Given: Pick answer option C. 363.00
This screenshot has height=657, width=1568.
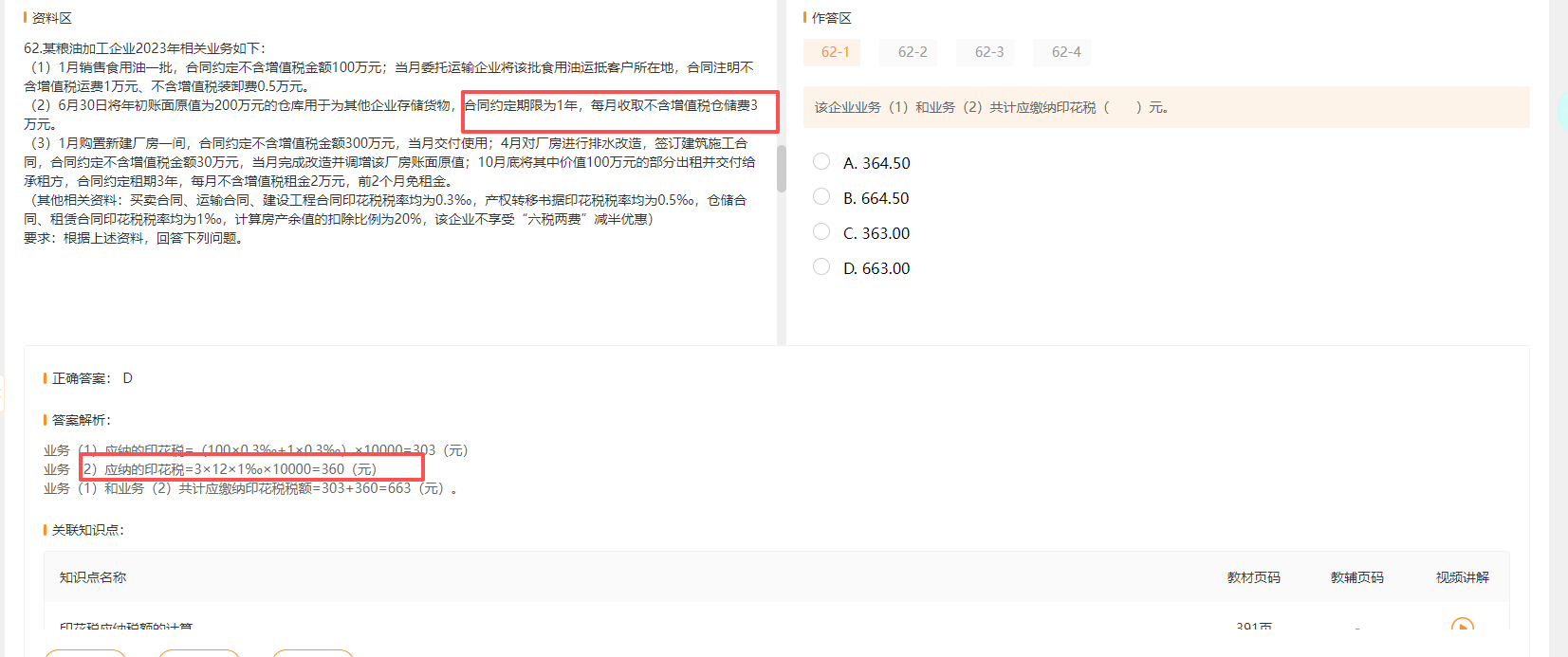Looking at the screenshot, I should coord(821,232).
